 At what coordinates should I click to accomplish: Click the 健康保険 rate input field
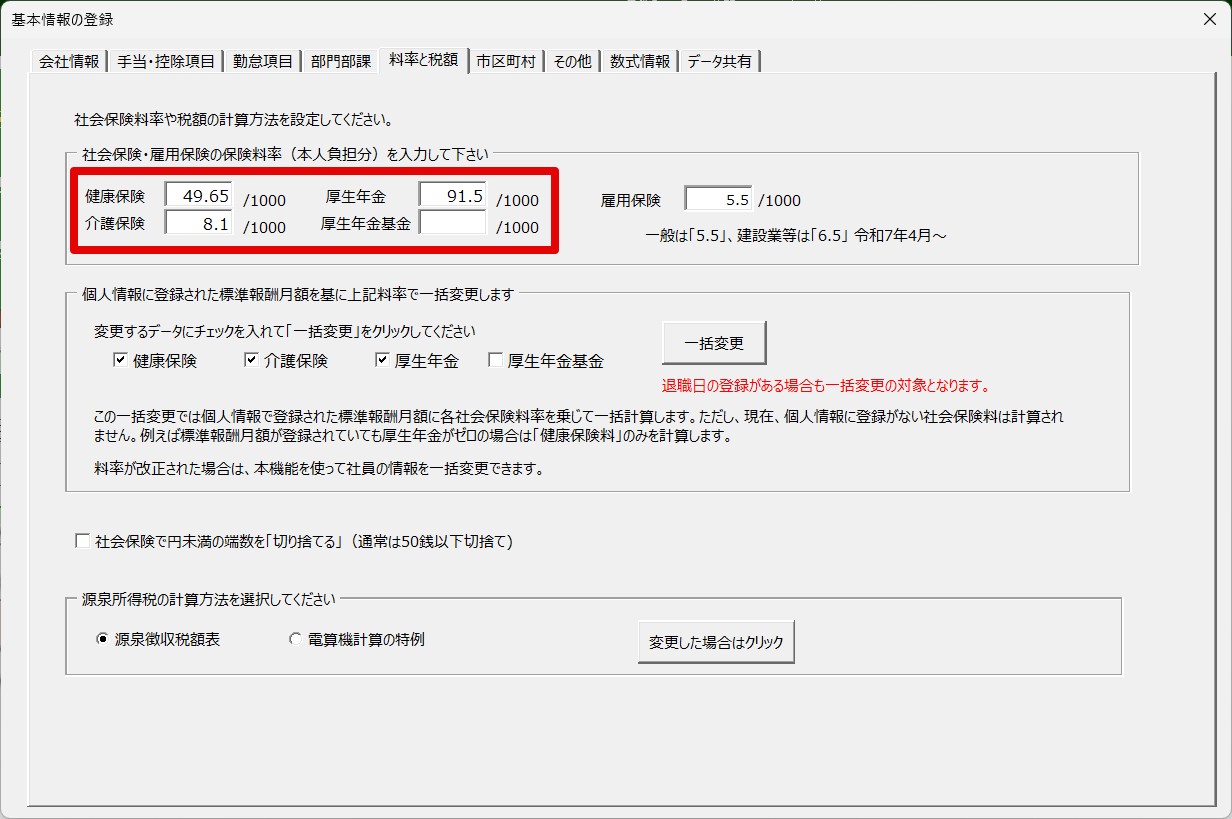[199, 196]
